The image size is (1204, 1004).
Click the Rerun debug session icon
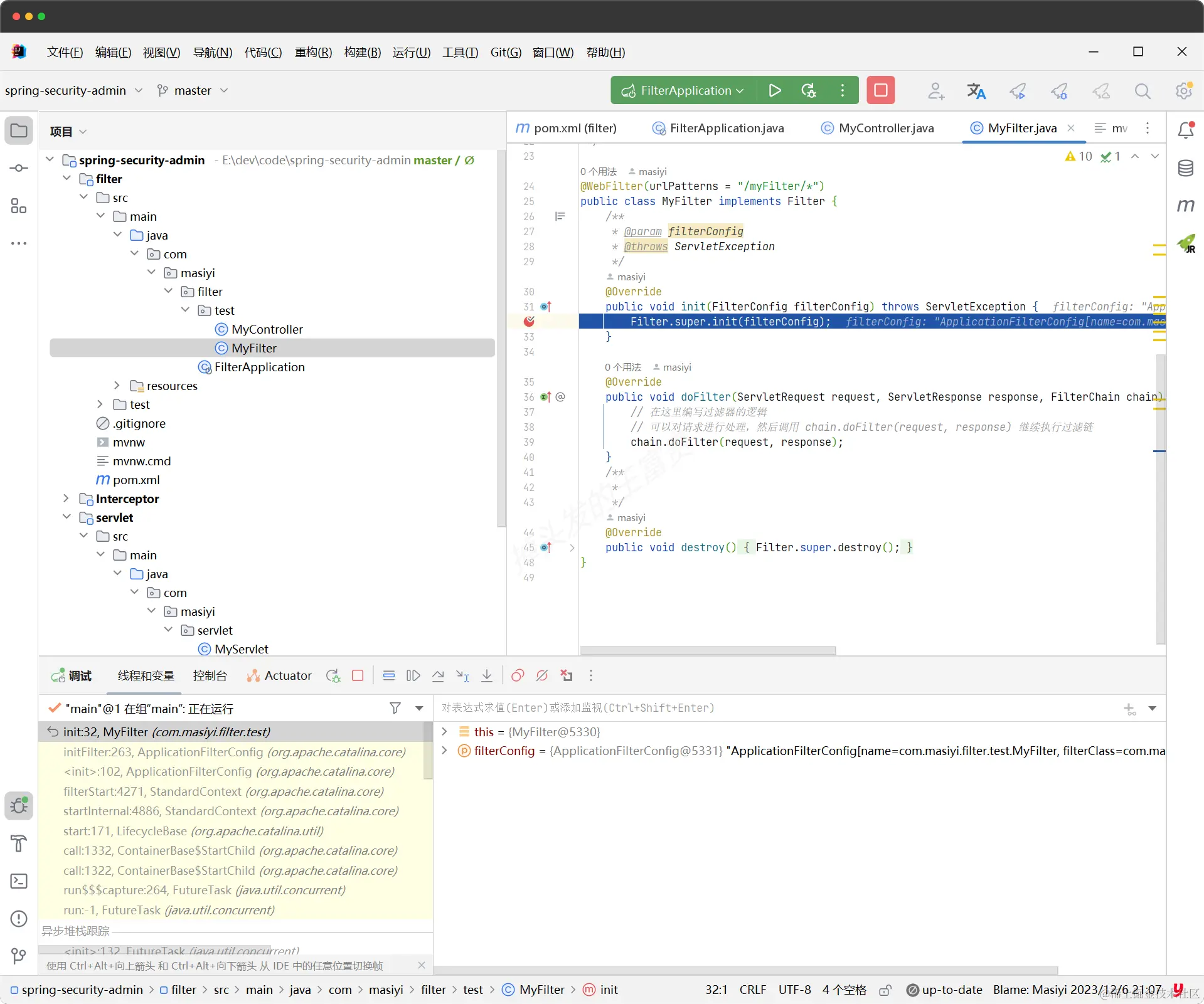[x=333, y=675]
